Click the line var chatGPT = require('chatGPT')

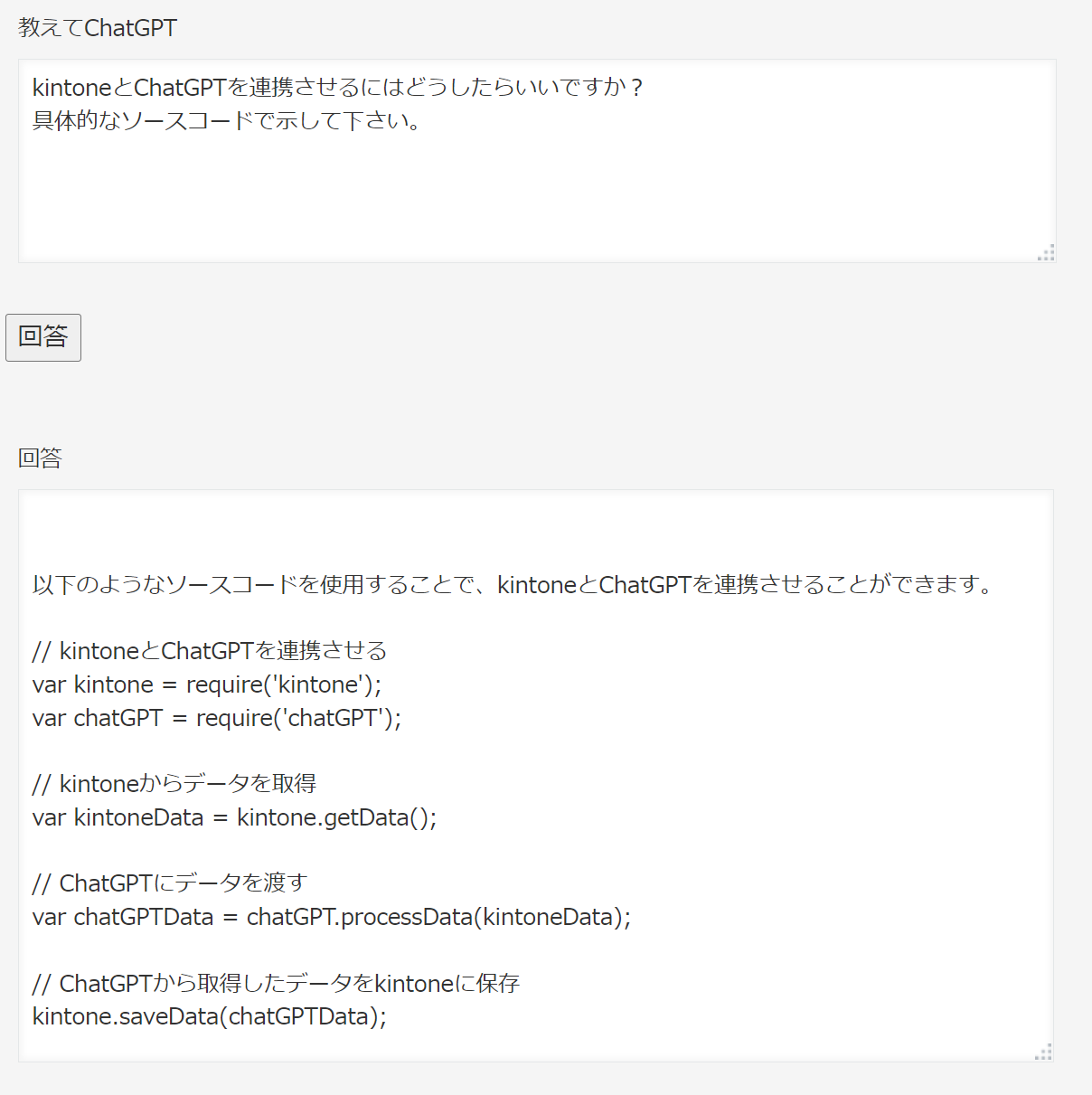(x=217, y=718)
